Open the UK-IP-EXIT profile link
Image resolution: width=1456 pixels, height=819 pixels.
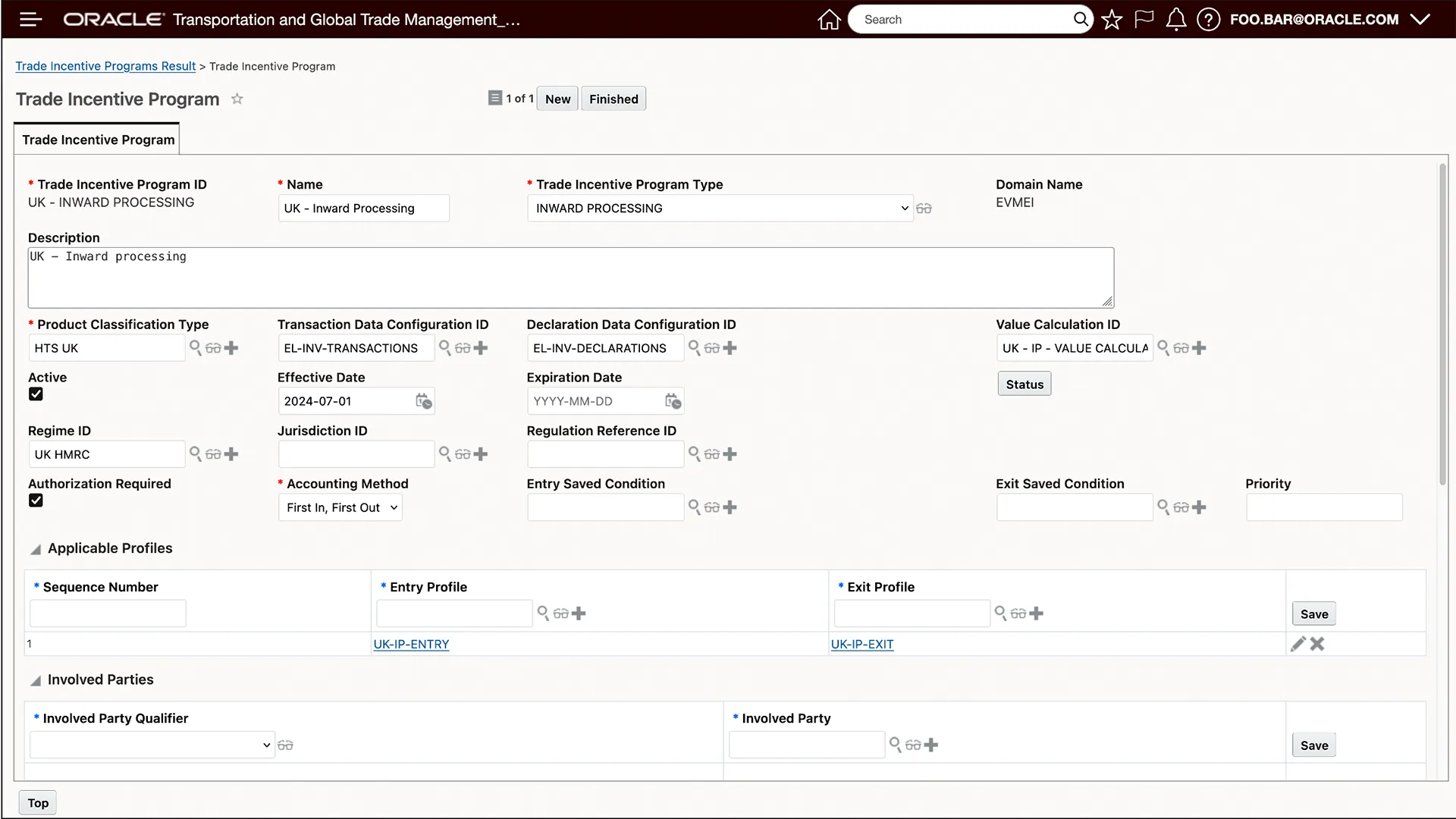point(861,644)
